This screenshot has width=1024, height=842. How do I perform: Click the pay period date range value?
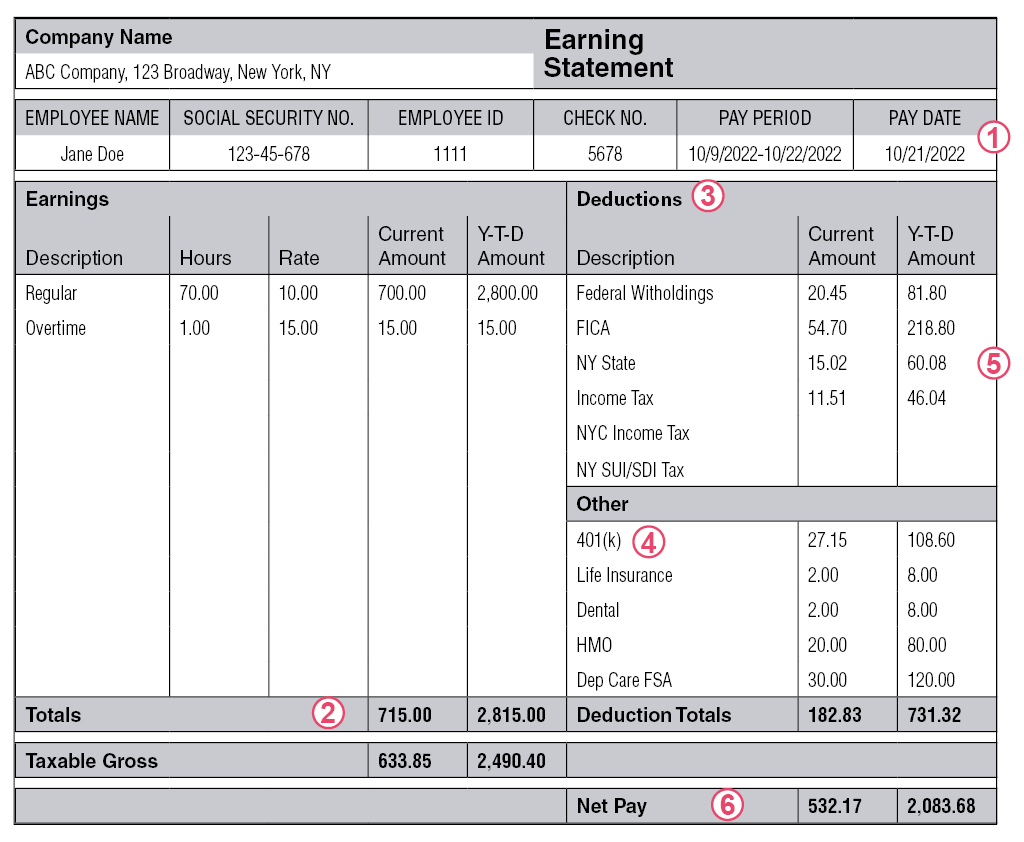pos(765,154)
